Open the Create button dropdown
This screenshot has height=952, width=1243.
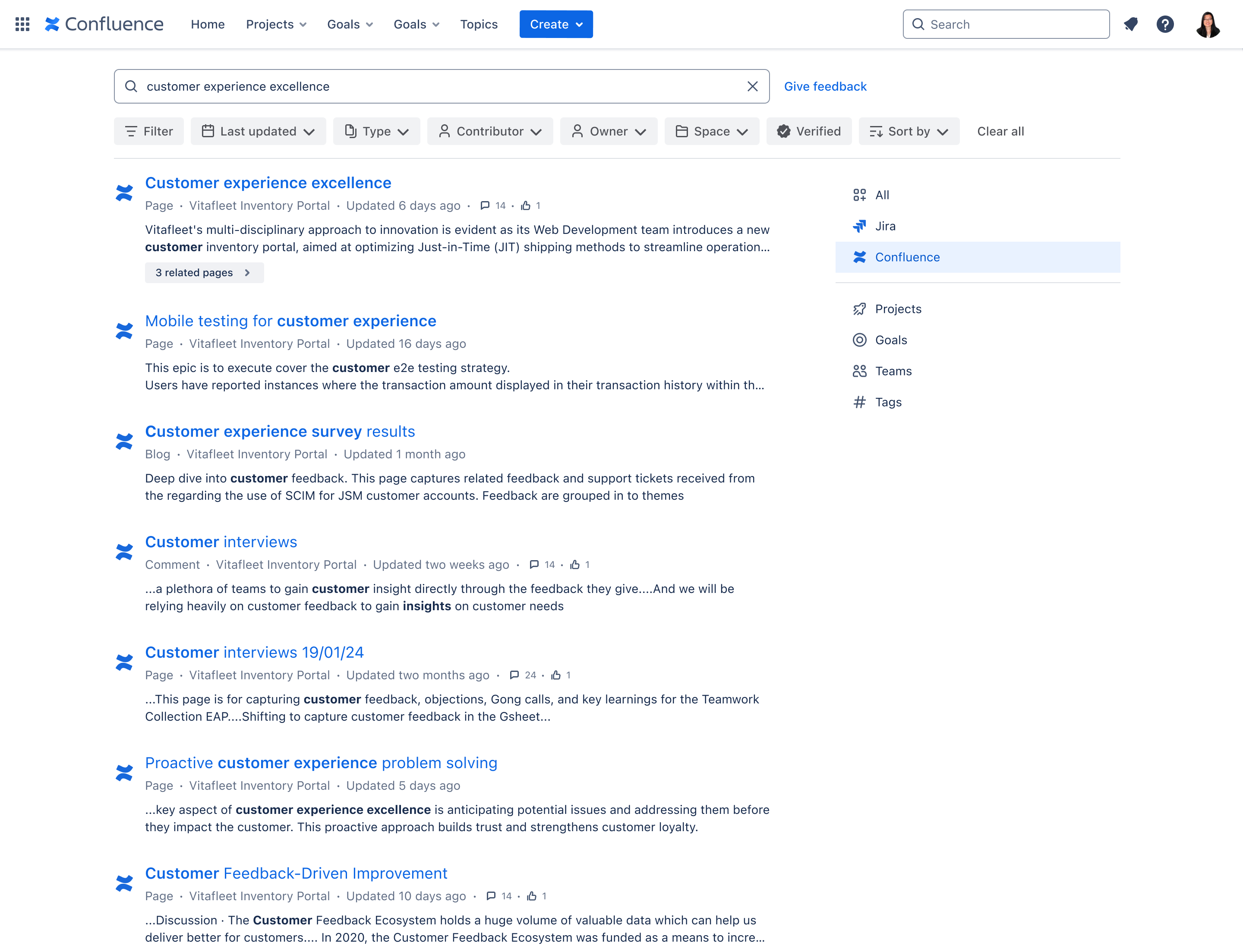[x=556, y=24]
